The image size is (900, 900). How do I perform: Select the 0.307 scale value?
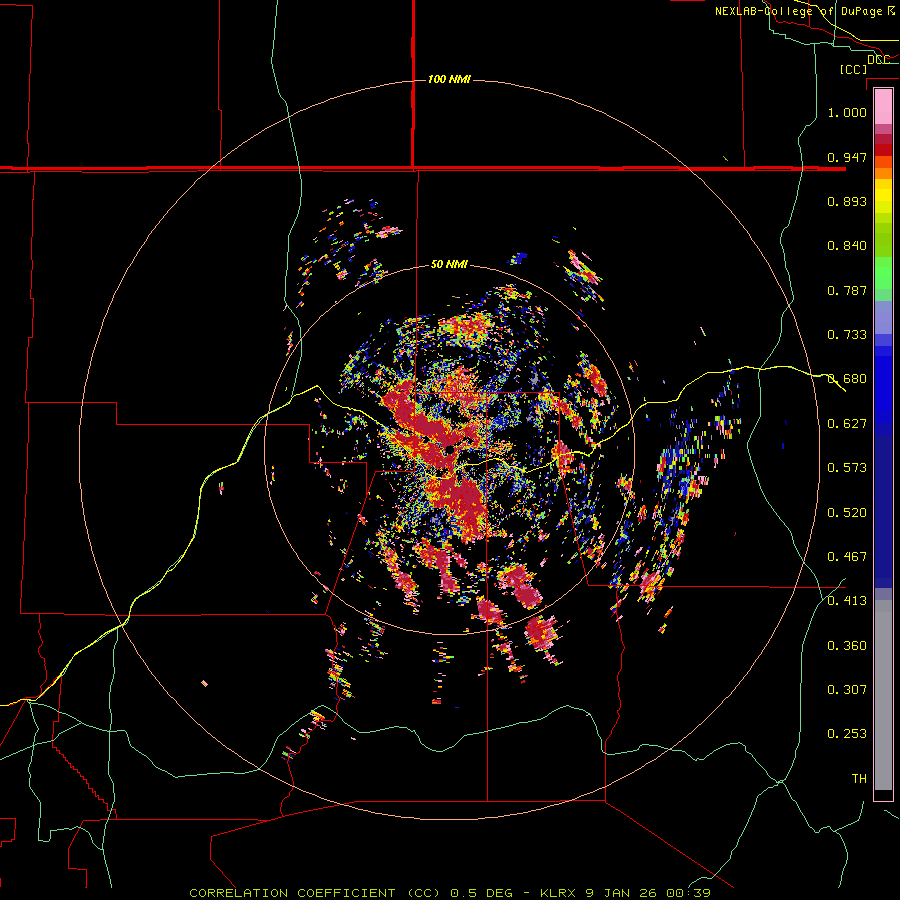[847, 690]
